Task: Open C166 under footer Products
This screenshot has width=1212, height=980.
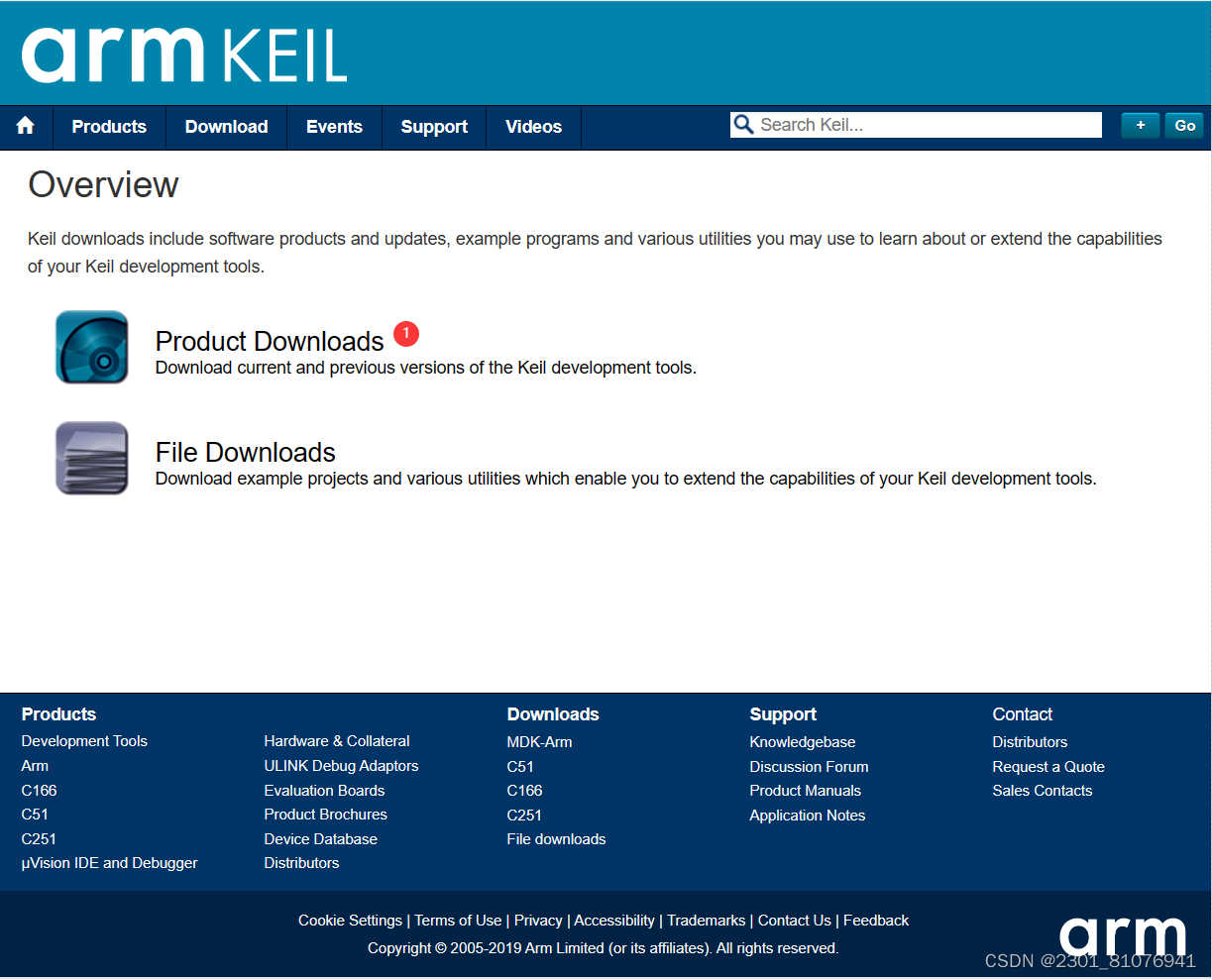Action: [x=40, y=791]
